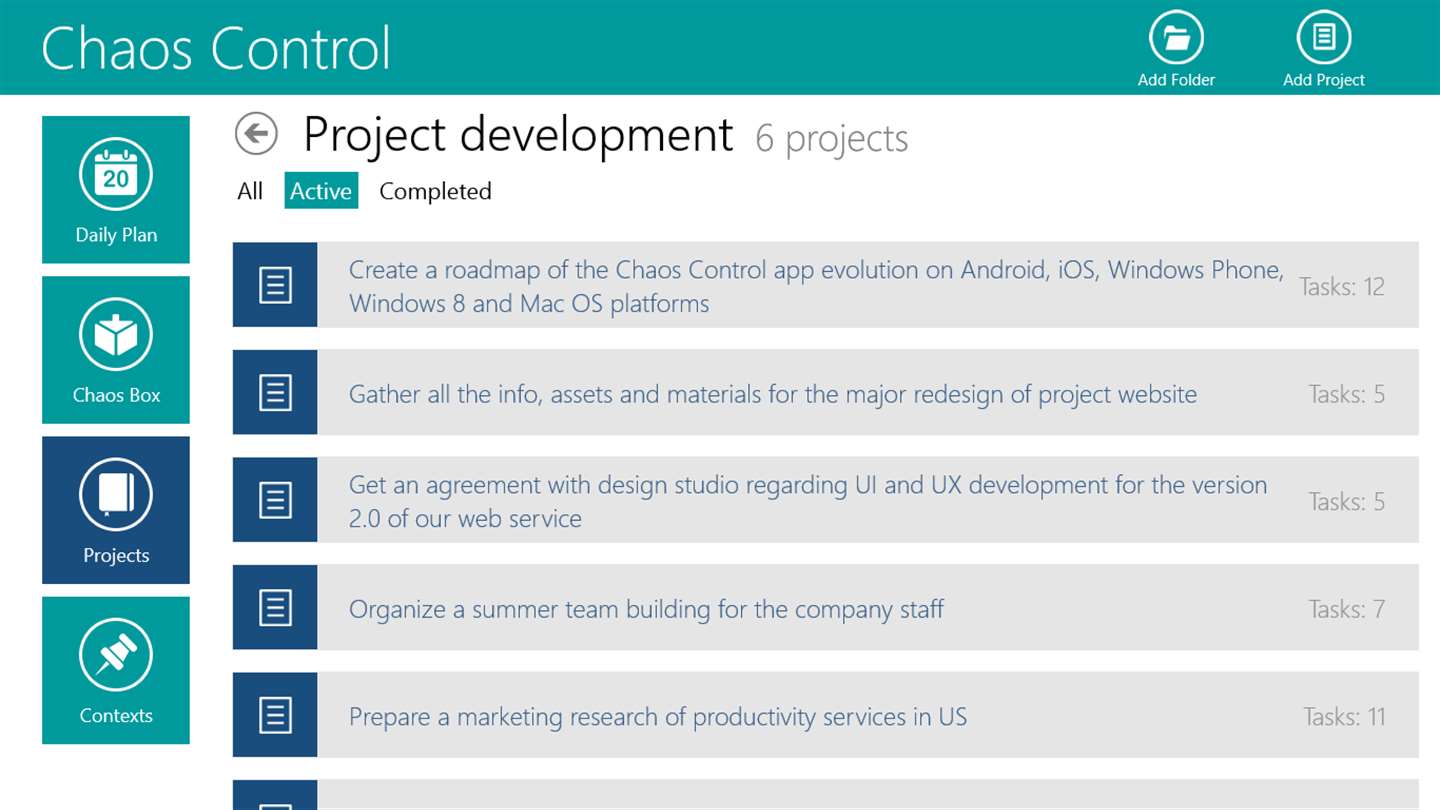Image resolution: width=1440 pixels, height=810 pixels.
Task: Open the Chaos Box tile
Action: click(116, 350)
